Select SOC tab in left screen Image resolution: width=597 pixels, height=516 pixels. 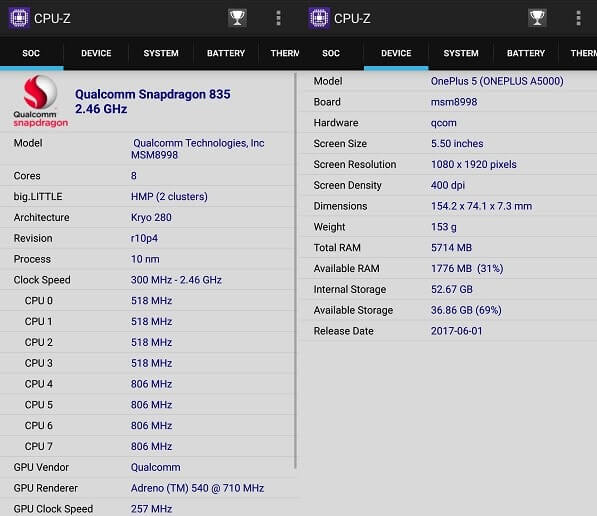pyautogui.click(x=31, y=53)
